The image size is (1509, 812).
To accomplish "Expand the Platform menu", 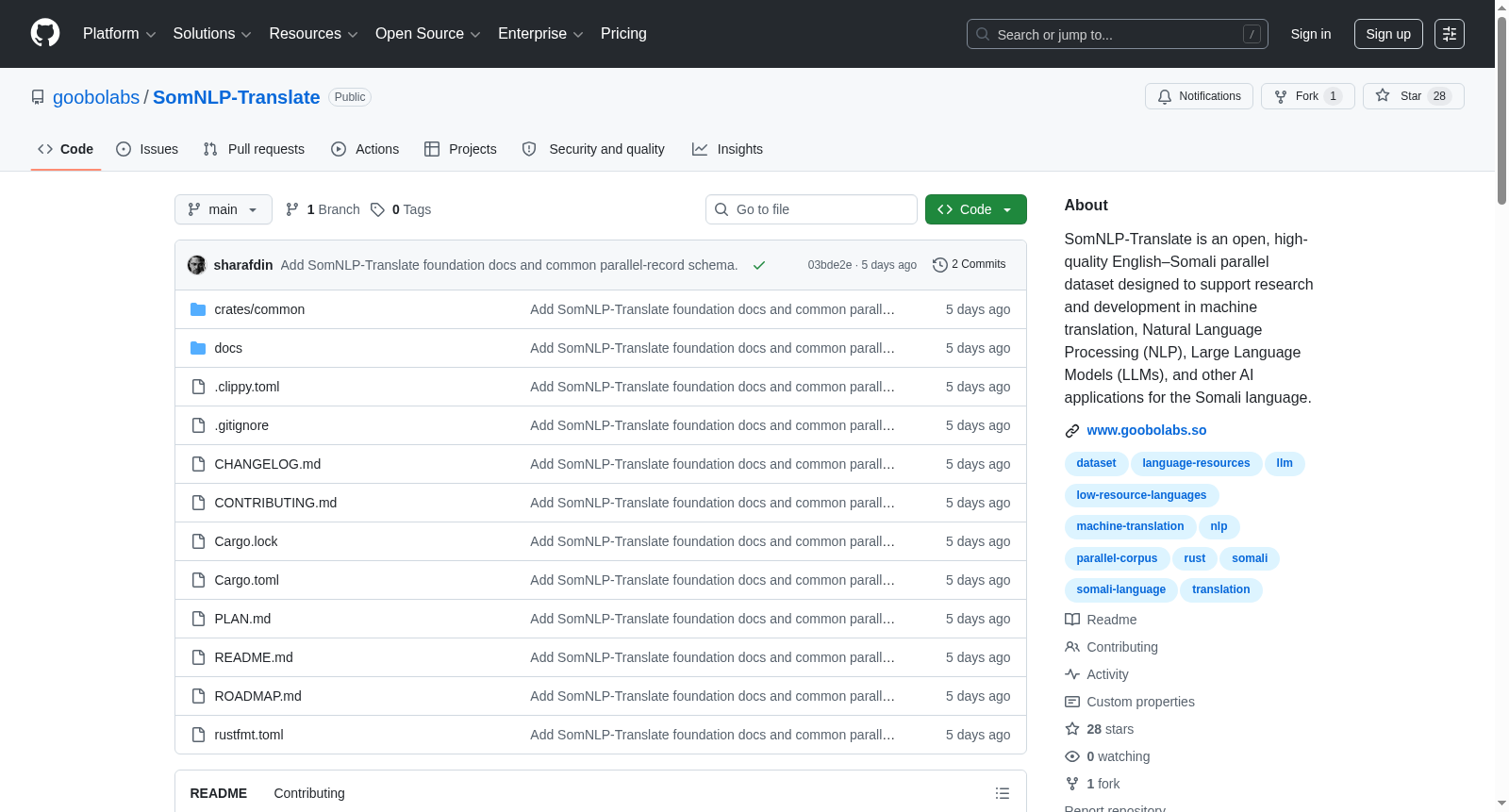I will [120, 34].
